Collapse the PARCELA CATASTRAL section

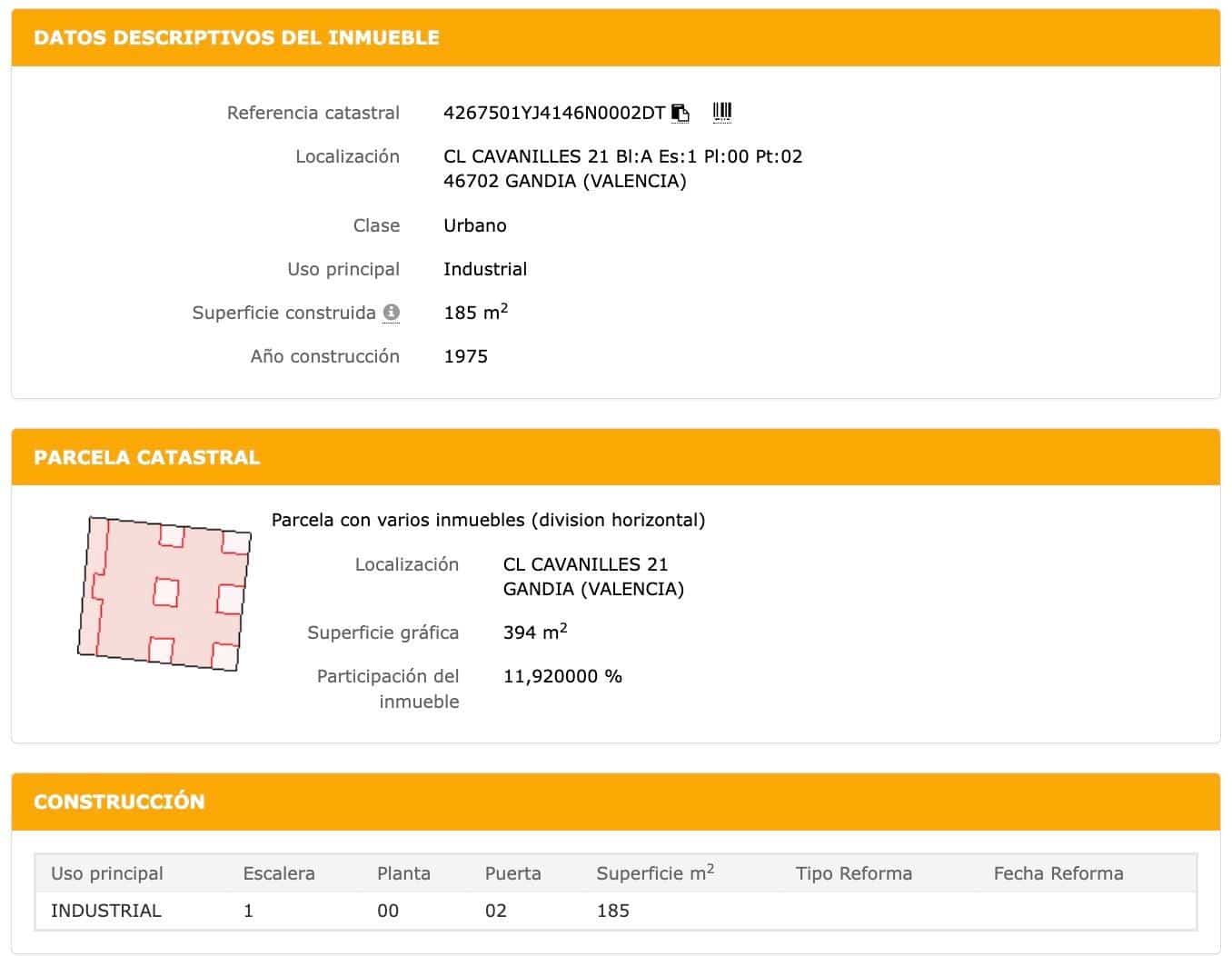click(145, 457)
